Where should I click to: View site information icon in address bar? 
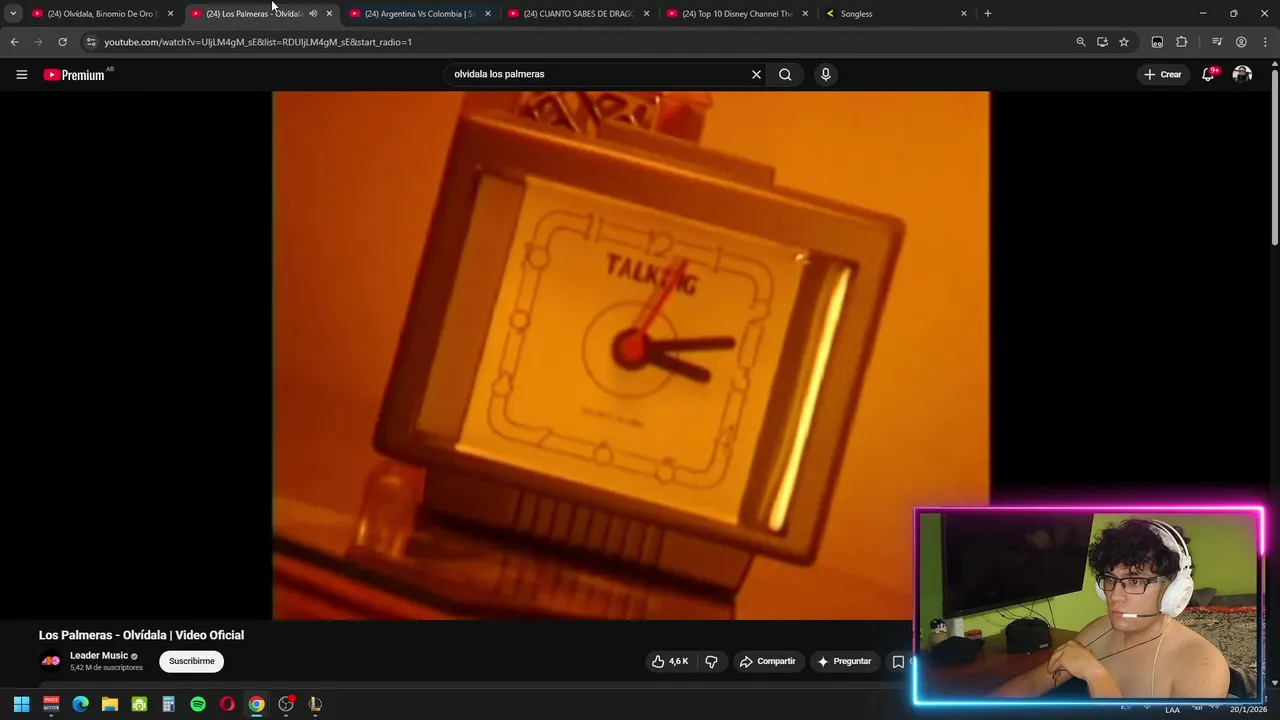pos(91,42)
